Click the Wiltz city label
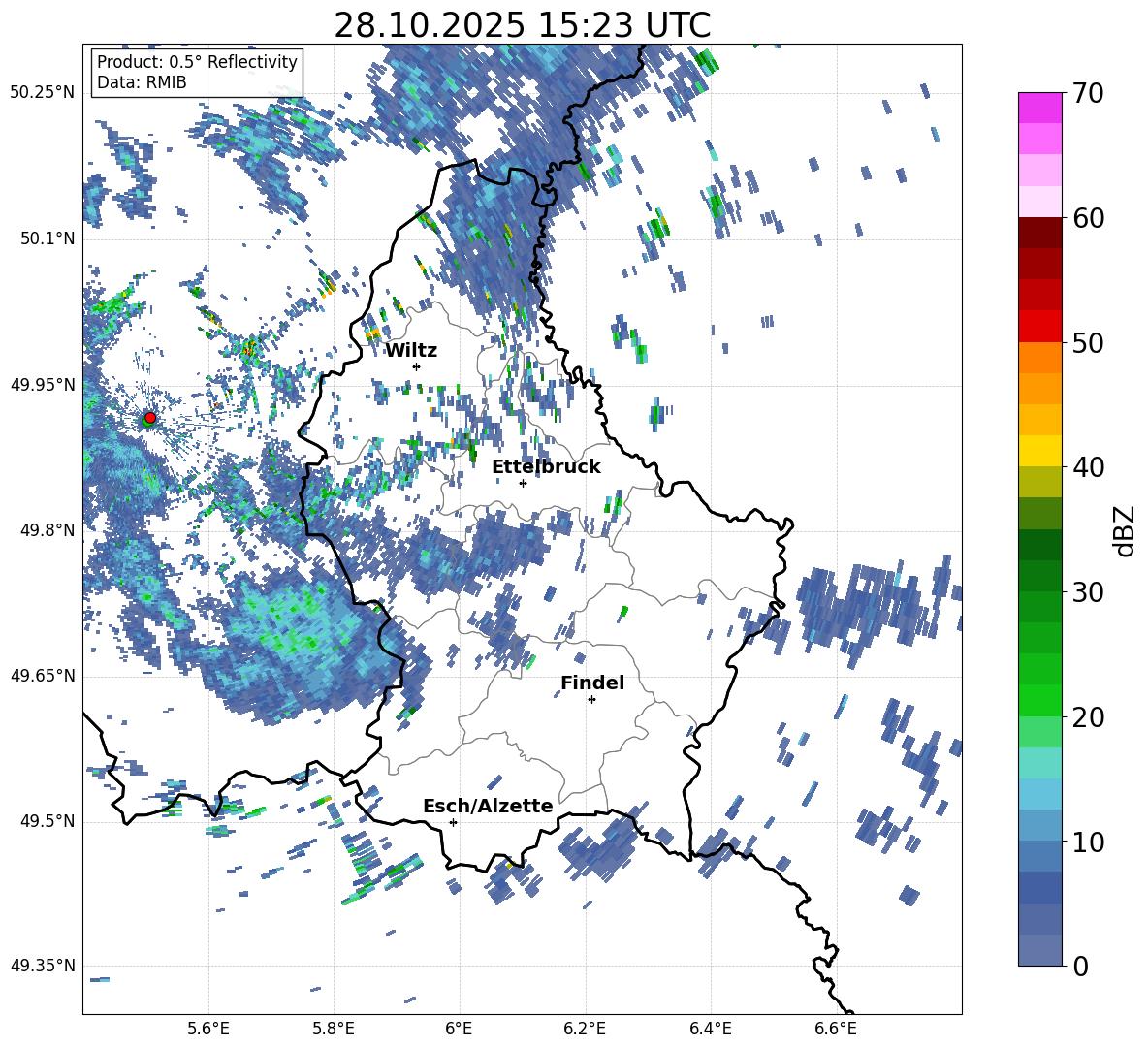This screenshot has width=1148, height=1048. (411, 351)
